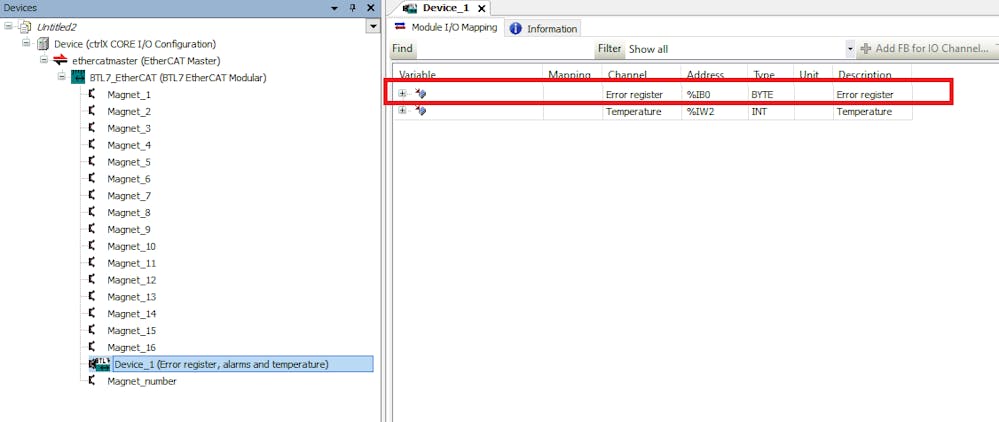Viewport: 999px width, 422px height.
Task: Click the INT type cell
Action: point(771,112)
